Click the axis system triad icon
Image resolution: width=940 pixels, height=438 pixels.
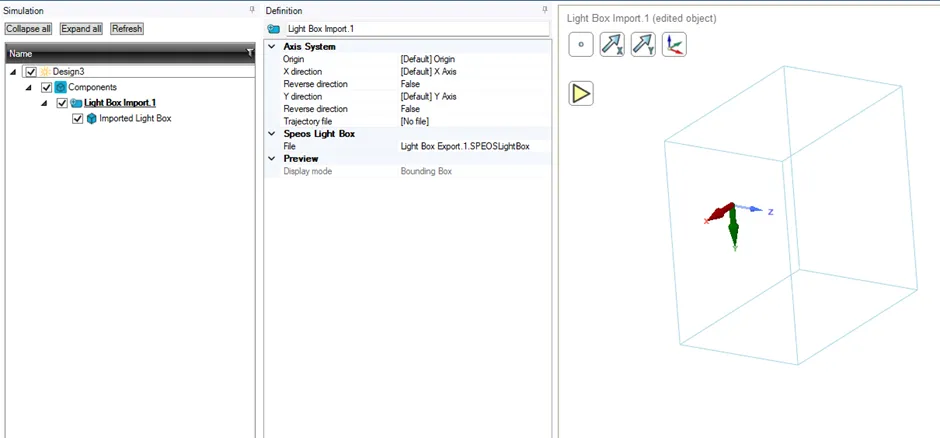click(x=674, y=45)
